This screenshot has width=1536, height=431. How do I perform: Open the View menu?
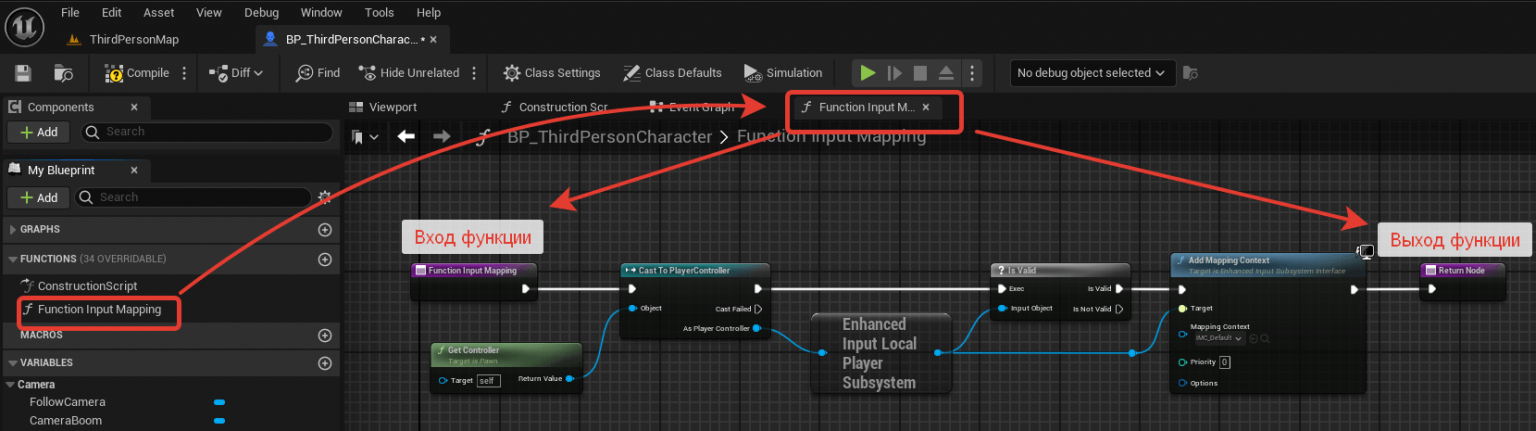click(209, 13)
